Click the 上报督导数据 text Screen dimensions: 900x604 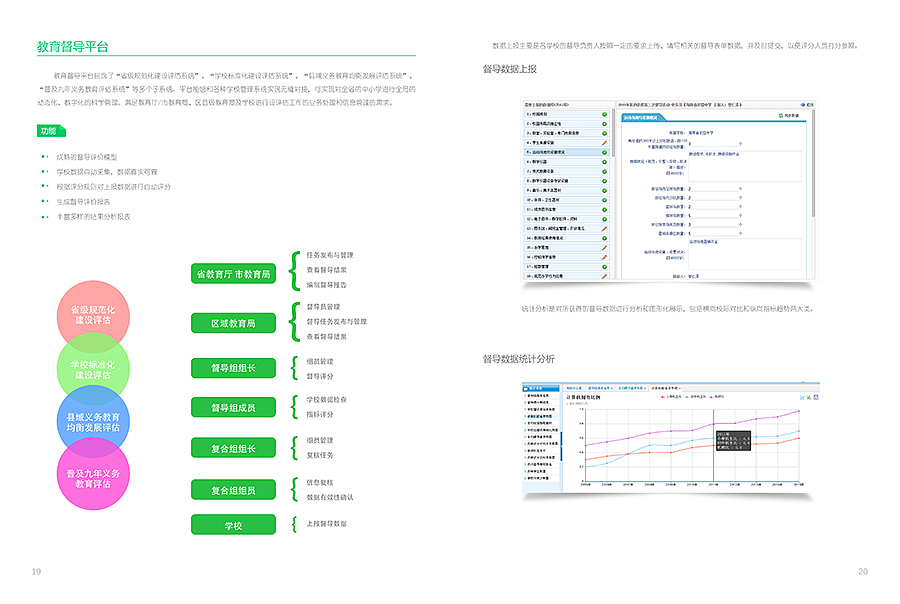[326, 524]
